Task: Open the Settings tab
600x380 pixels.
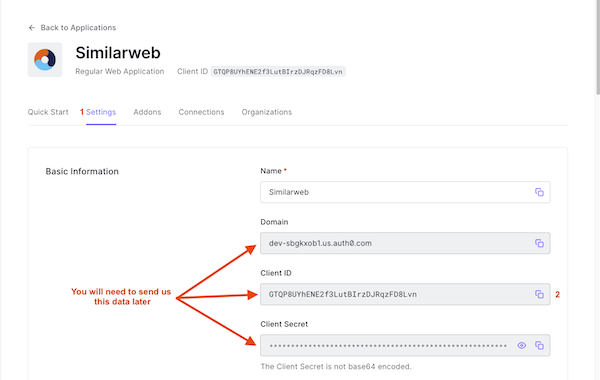Action: 101,112
